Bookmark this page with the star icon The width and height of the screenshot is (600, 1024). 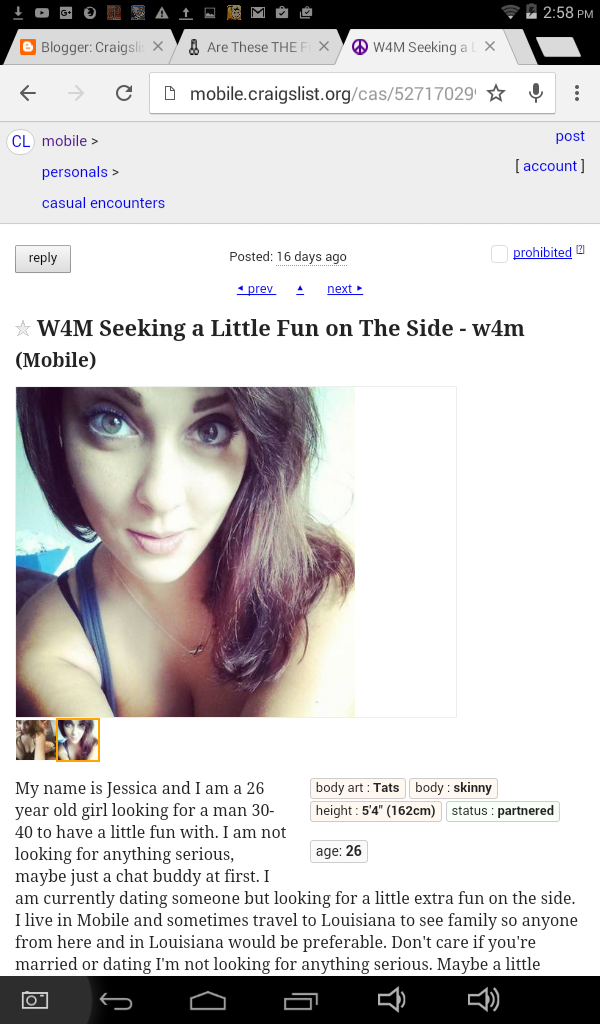[x=496, y=93]
